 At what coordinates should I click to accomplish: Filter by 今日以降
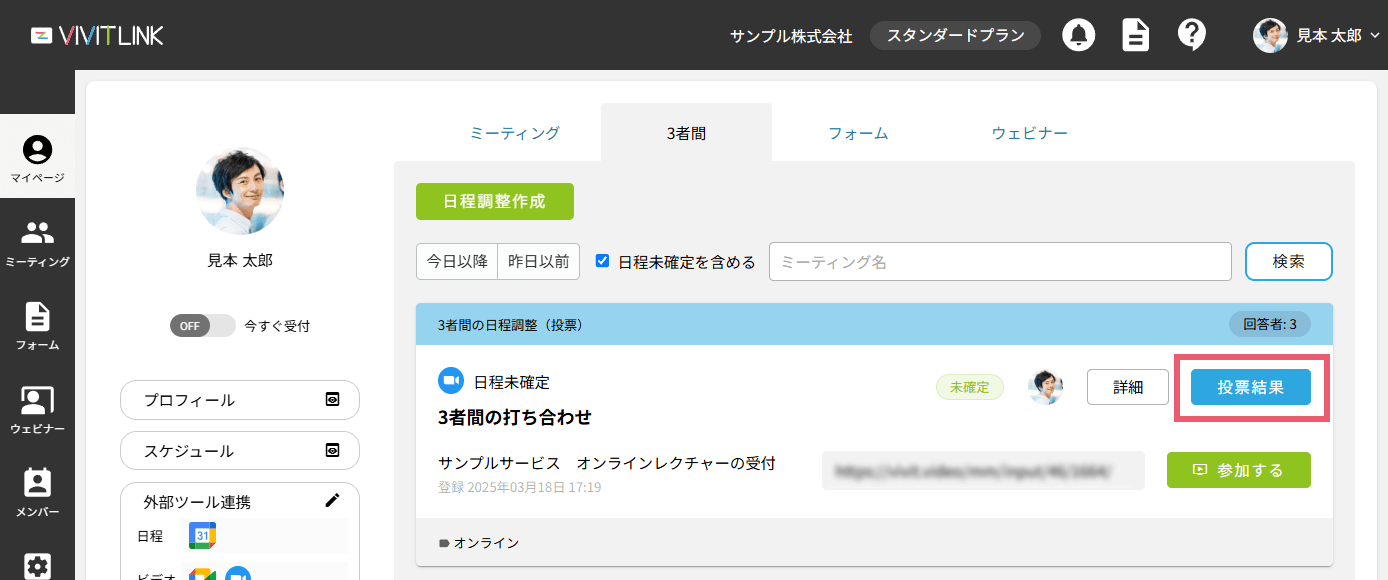pos(457,262)
